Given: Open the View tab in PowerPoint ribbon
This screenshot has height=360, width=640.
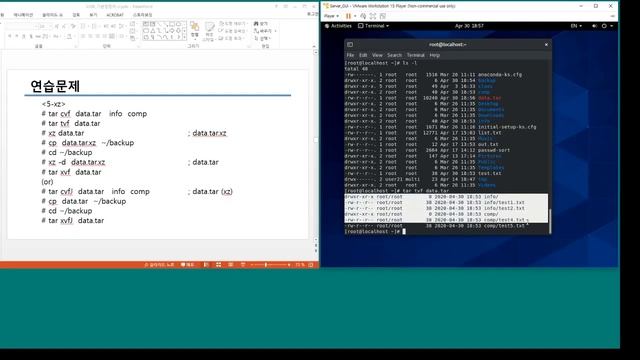Looking at the screenshot, I should click(93, 15).
